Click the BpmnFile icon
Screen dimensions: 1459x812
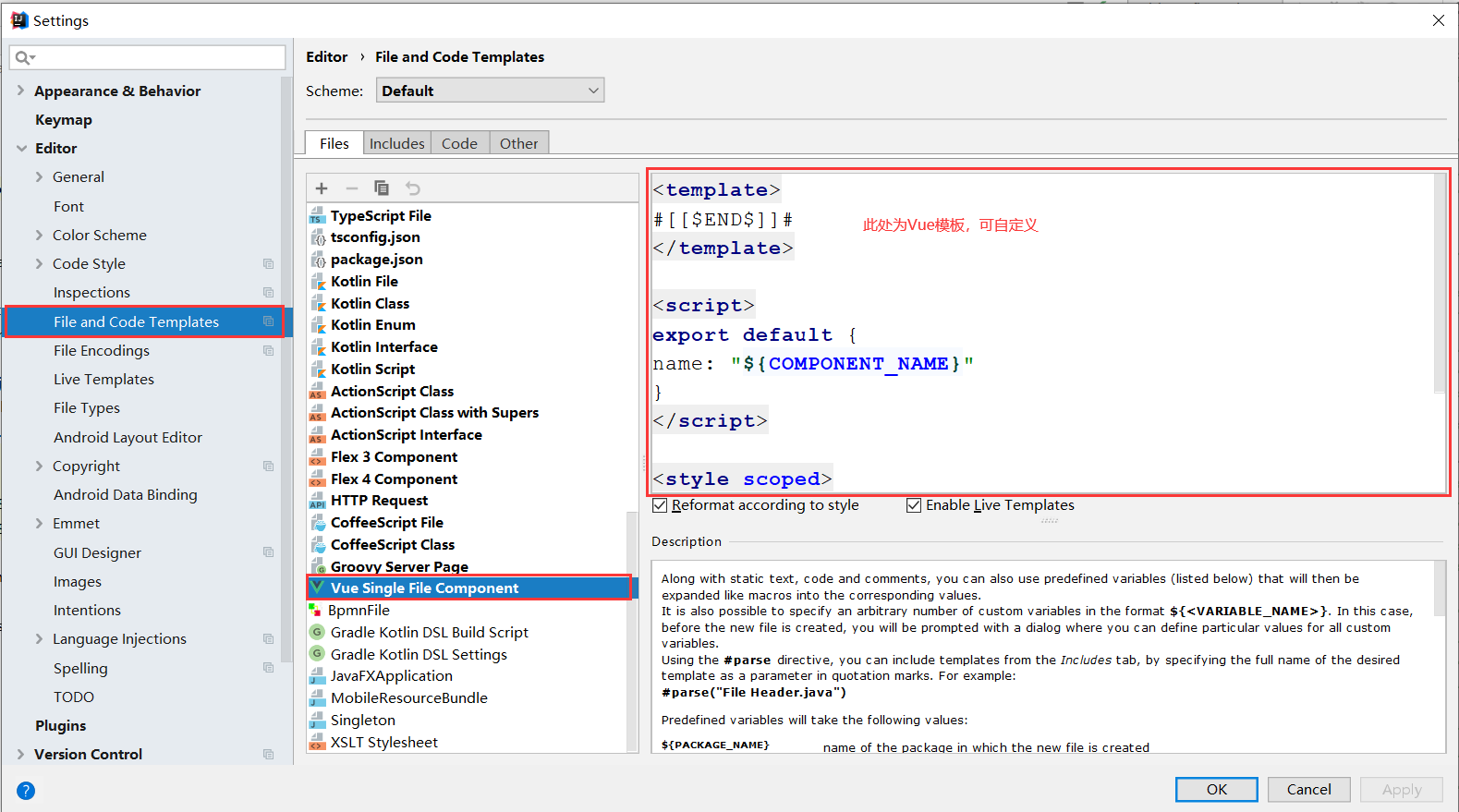click(316, 611)
